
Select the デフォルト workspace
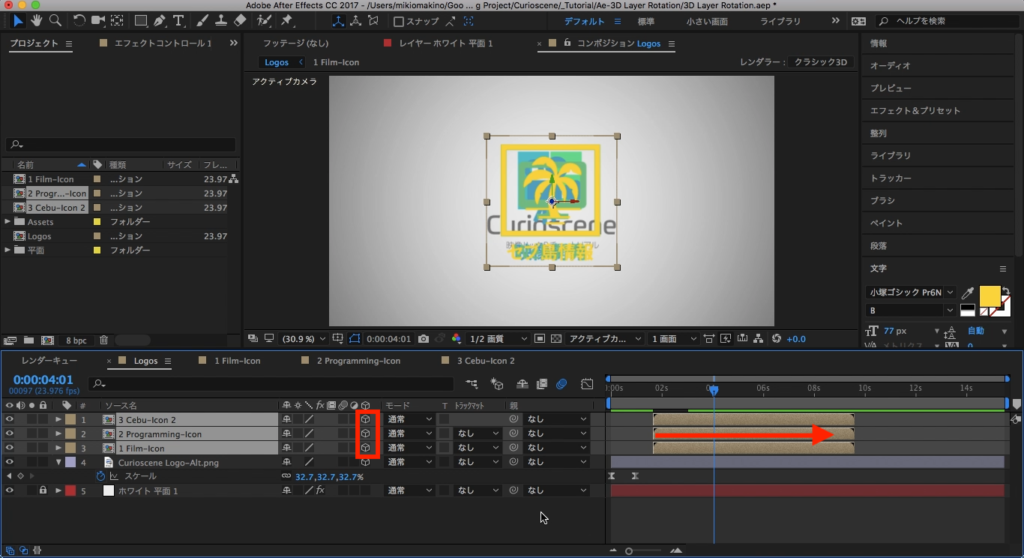pyautogui.click(x=584, y=21)
